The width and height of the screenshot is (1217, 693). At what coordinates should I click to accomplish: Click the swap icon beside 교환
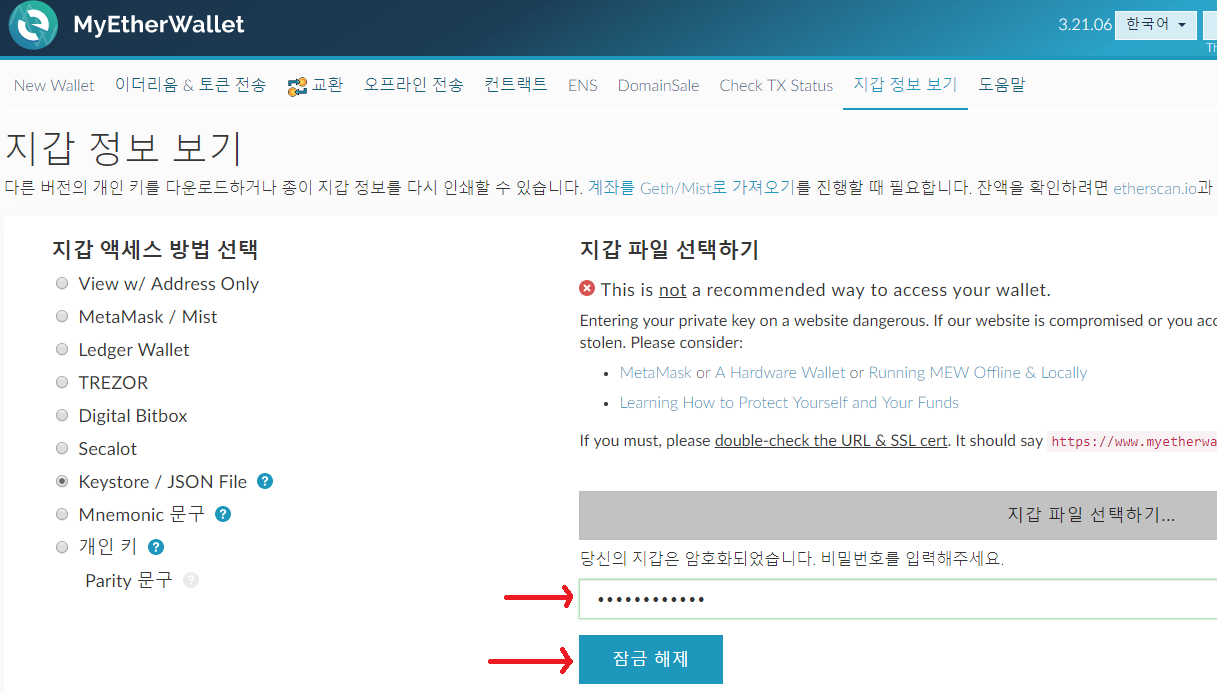297,87
